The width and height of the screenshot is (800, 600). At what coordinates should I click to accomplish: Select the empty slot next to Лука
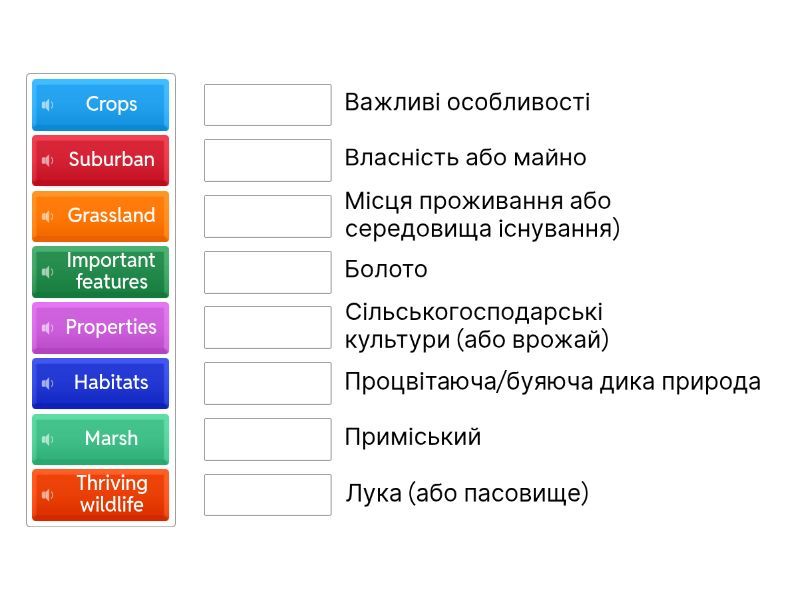pyautogui.click(x=267, y=495)
